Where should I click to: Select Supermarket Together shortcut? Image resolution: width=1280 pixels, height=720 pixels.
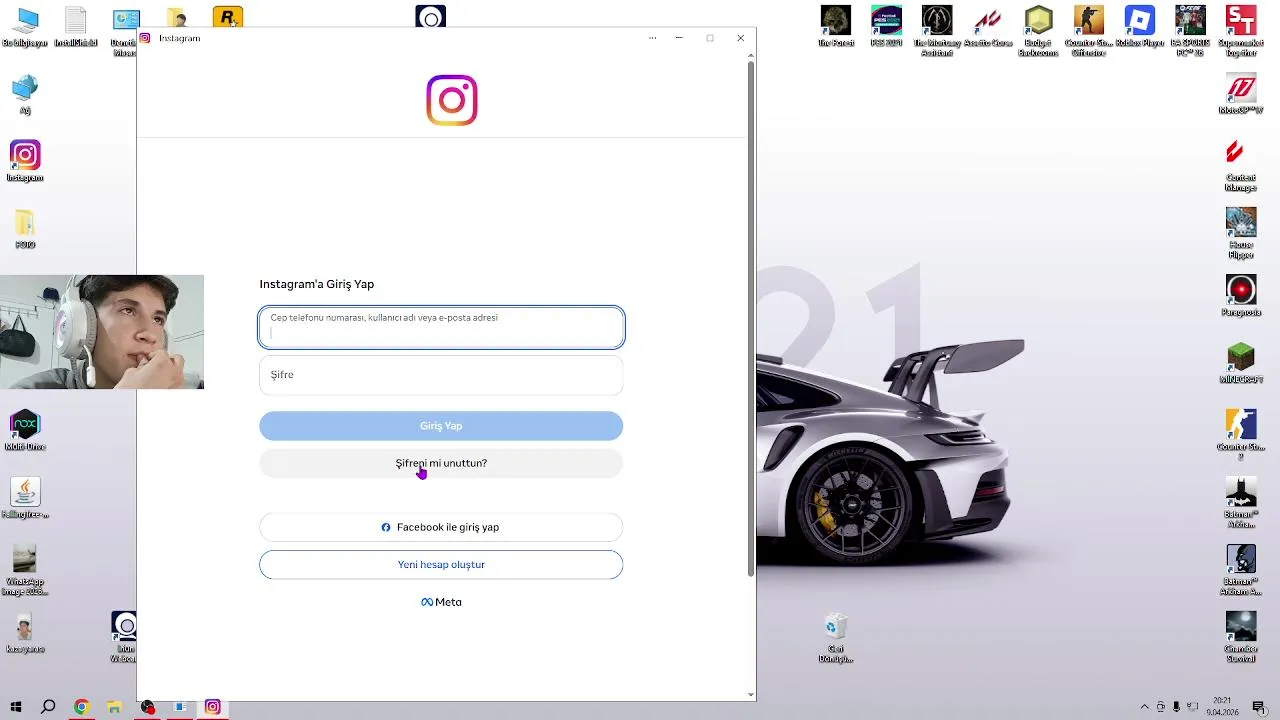(x=1241, y=30)
